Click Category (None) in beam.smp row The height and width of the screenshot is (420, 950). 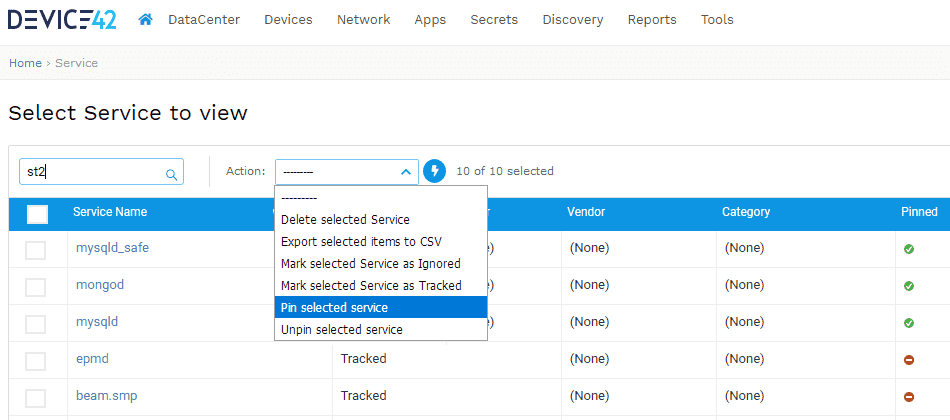(745, 396)
